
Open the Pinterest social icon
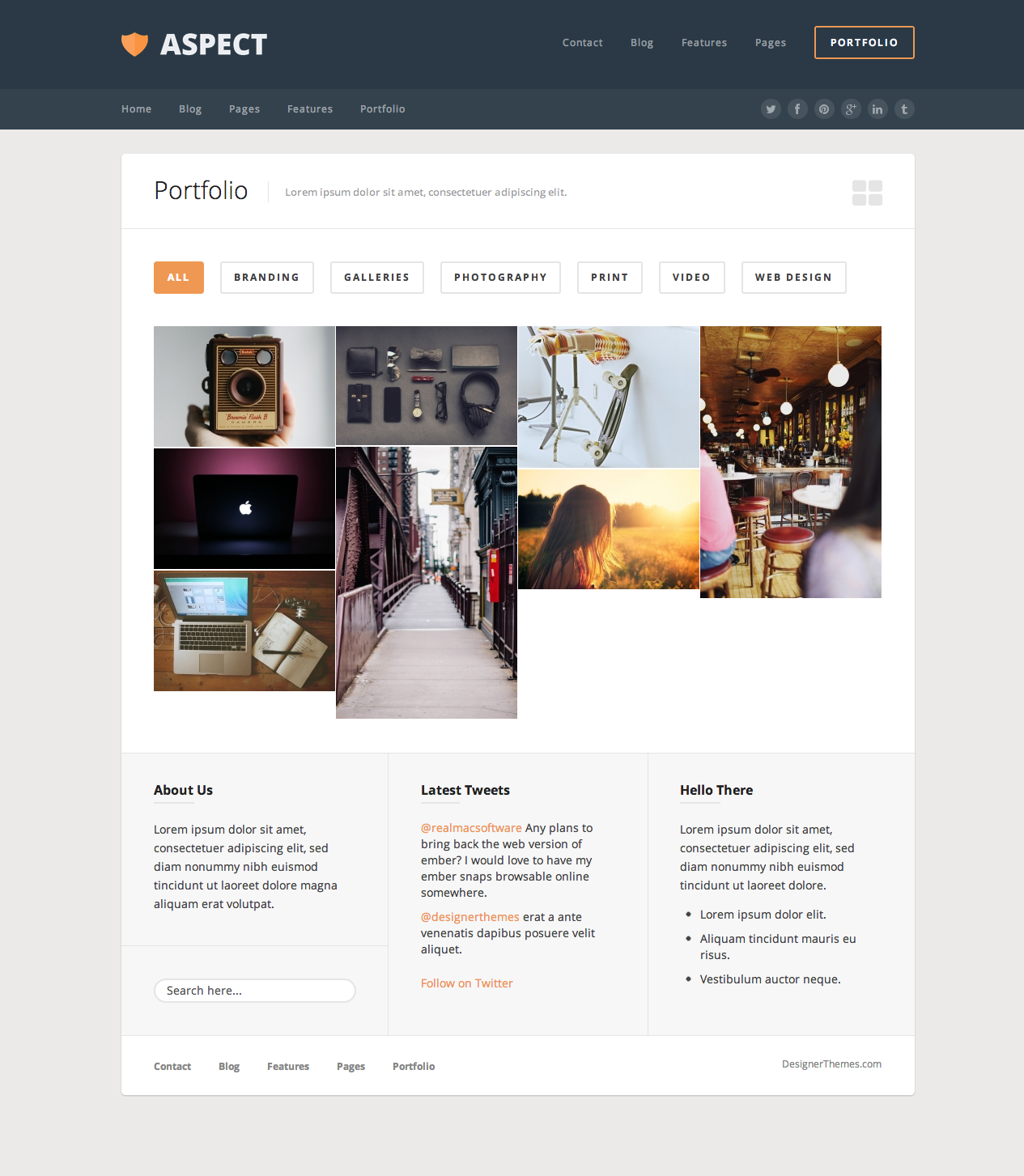tap(824, 108)
